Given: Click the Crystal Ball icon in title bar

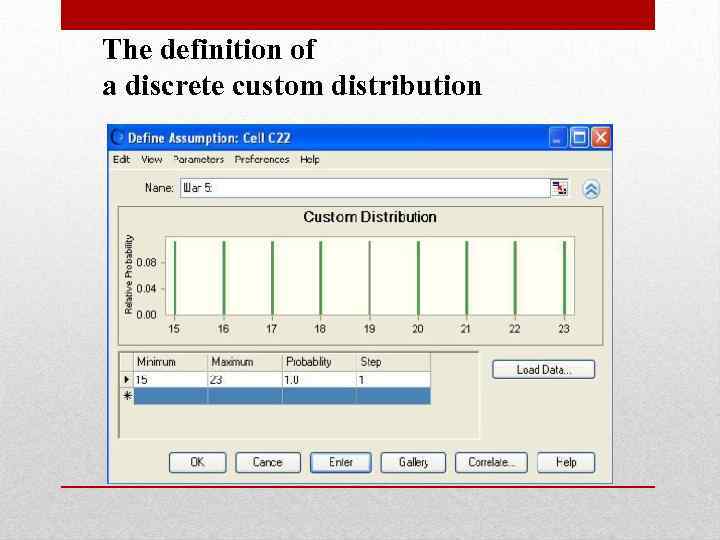Looking at the screenshot, I should tap(118, 137).
